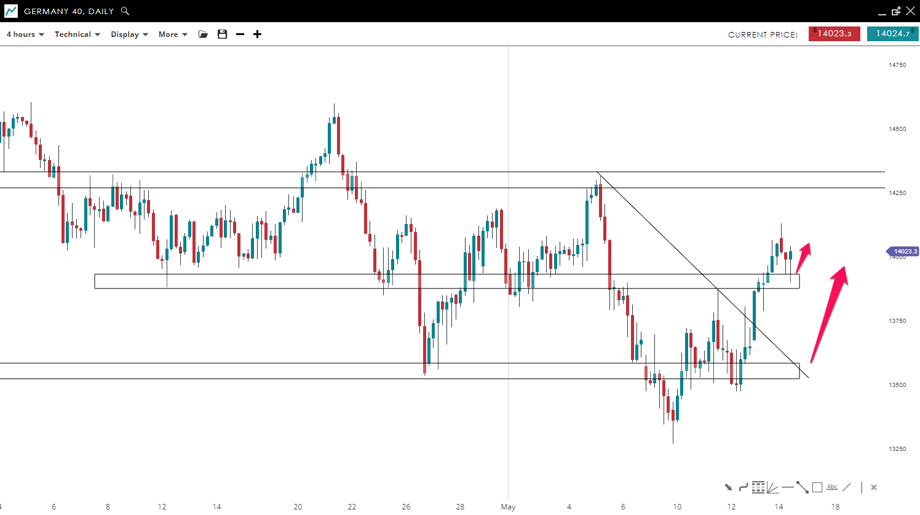Click the 14023.3 price label on axis
The width and height of the screenshot is (920, 515).
(x=904, y=252)
